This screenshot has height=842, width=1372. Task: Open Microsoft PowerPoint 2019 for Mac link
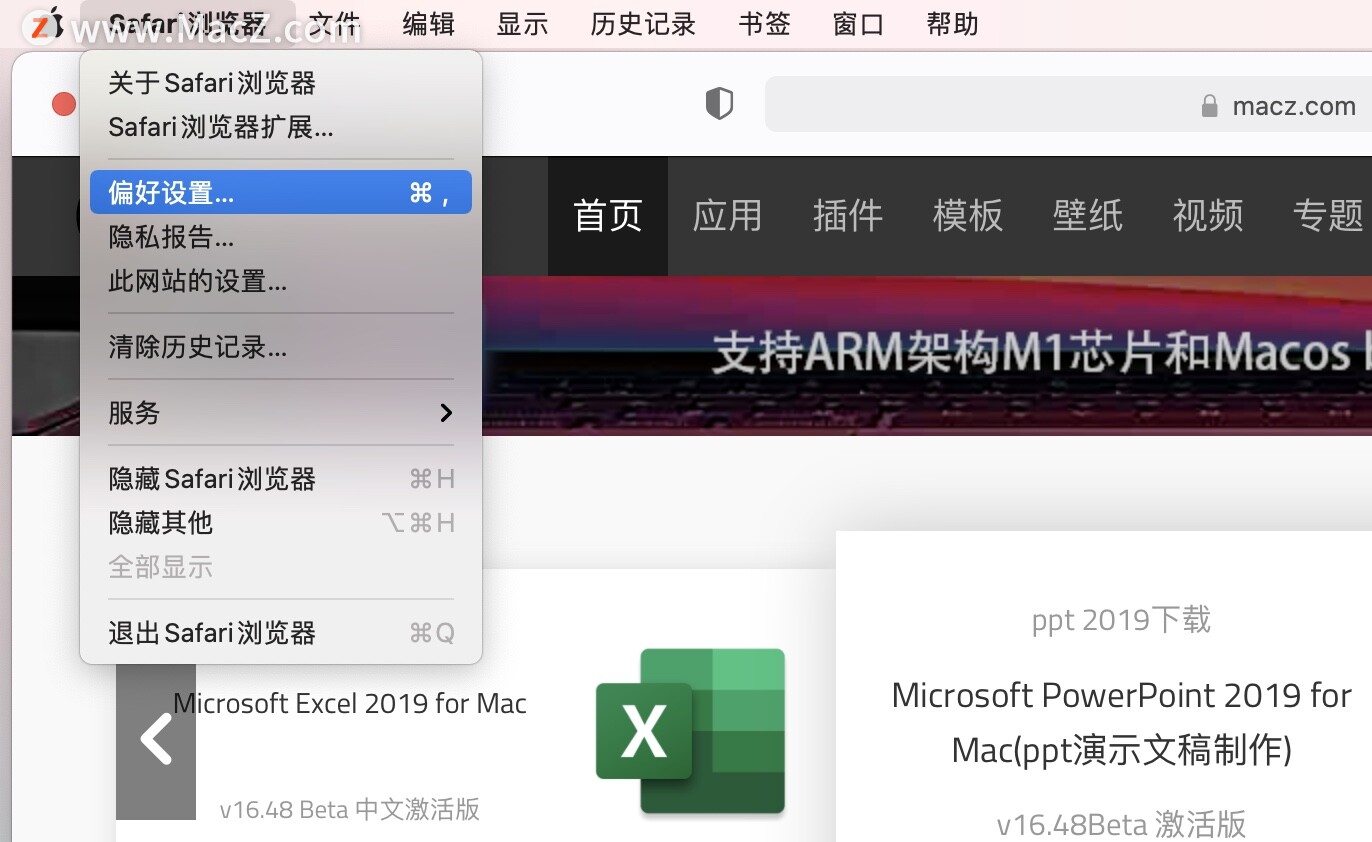1121,721
